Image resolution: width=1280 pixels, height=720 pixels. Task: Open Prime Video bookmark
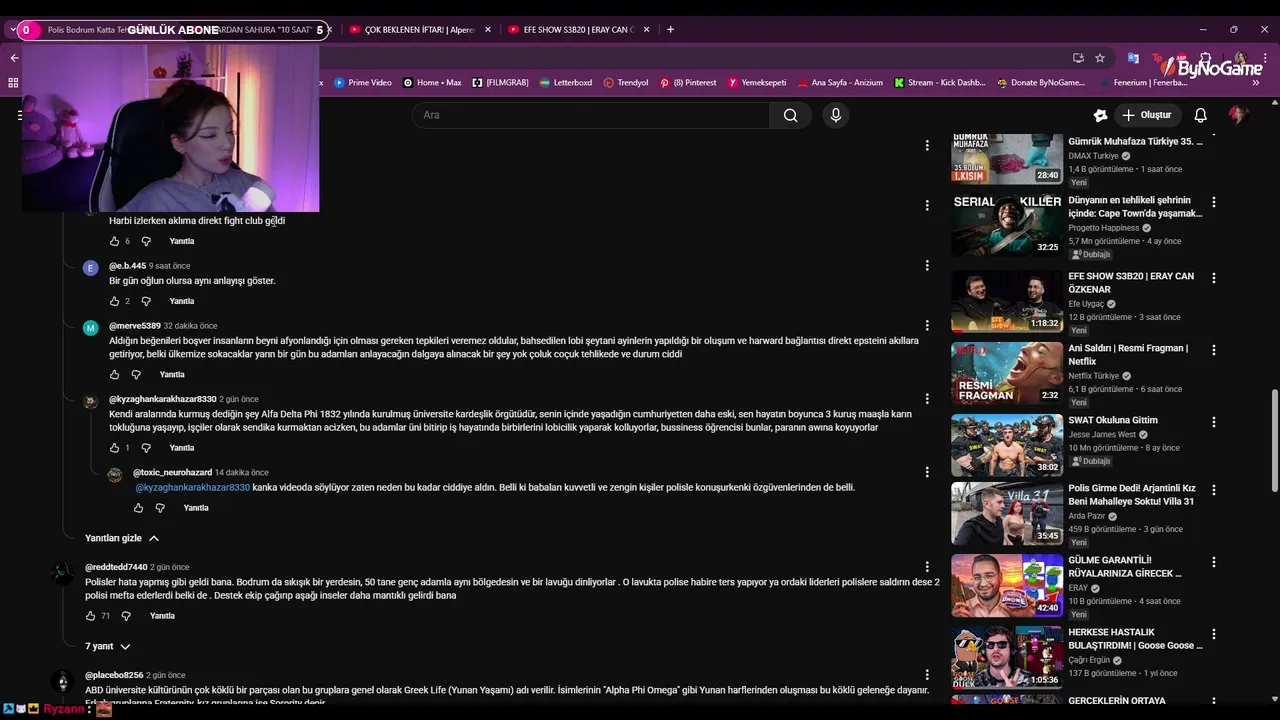[363, 82]
